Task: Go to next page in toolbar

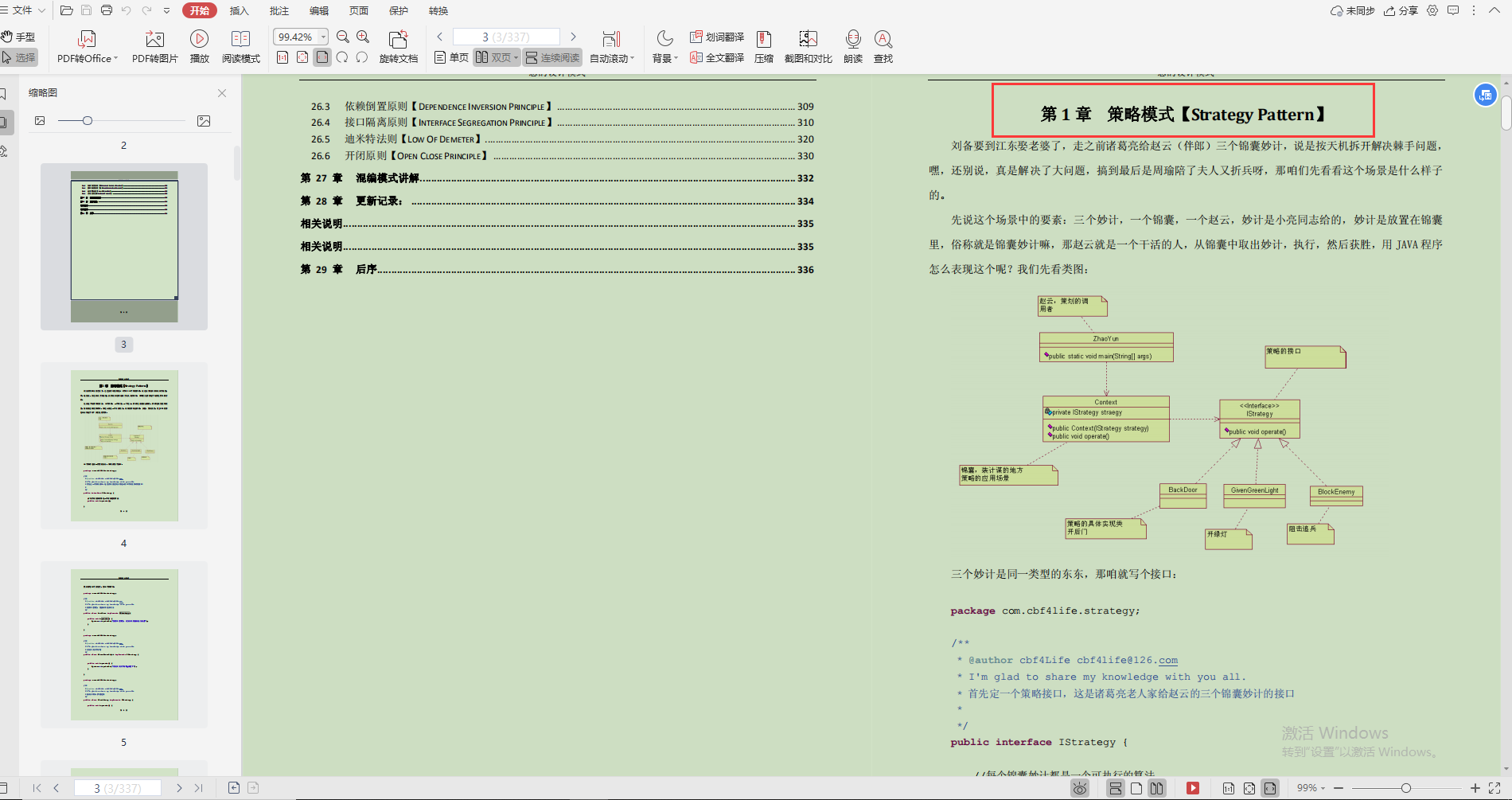Action: (573, 37)
